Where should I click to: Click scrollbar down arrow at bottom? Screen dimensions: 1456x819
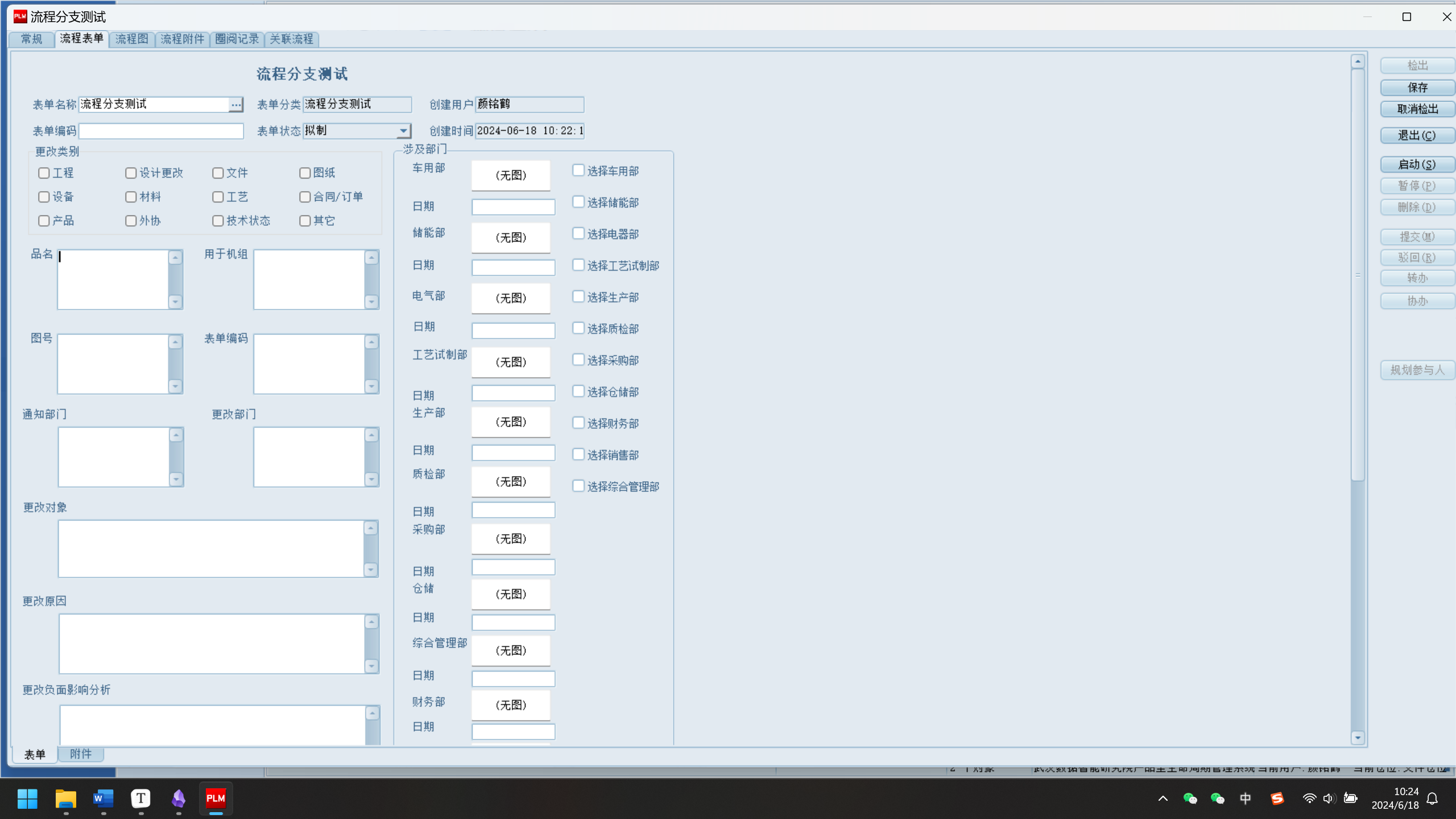click(1358, 738)
